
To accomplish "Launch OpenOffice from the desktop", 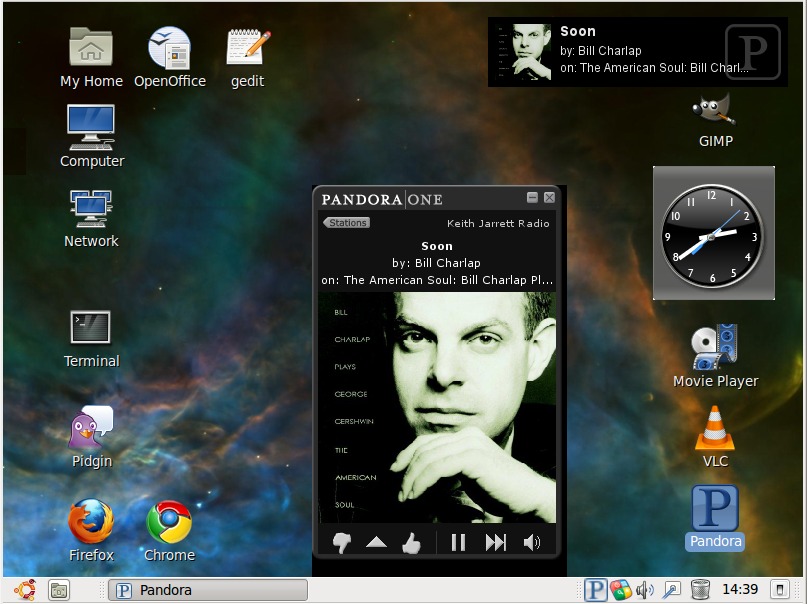I will pyautogui.click(x=170, y=58).
